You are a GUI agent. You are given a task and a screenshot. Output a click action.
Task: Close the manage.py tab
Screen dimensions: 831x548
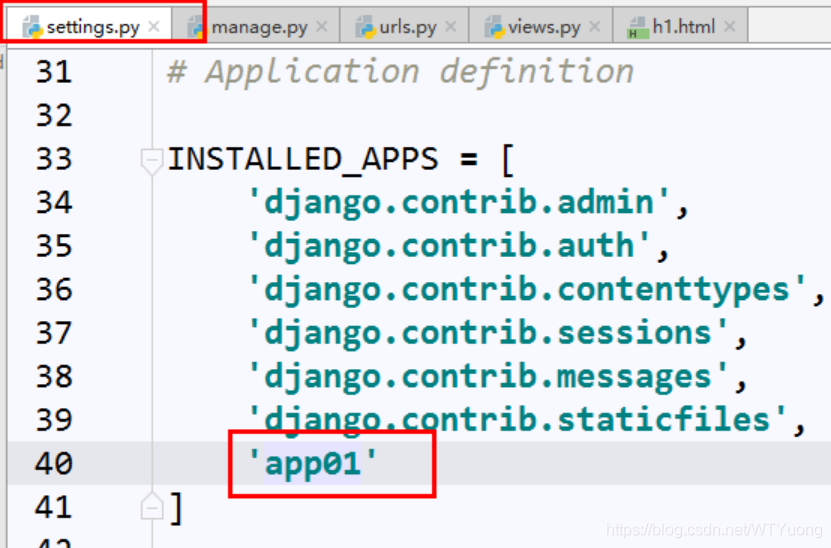point(321,26)
